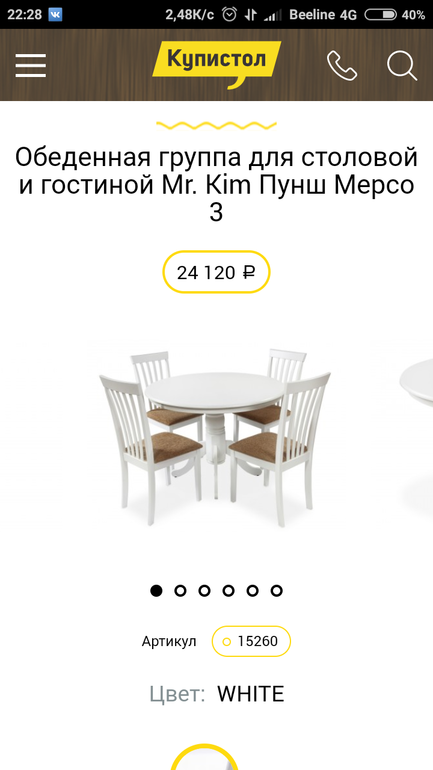Image resolution: width=433 pixels, height=770 pixels.
Task: Open the VK notification icon in status bar
Action: click(55, 15)
